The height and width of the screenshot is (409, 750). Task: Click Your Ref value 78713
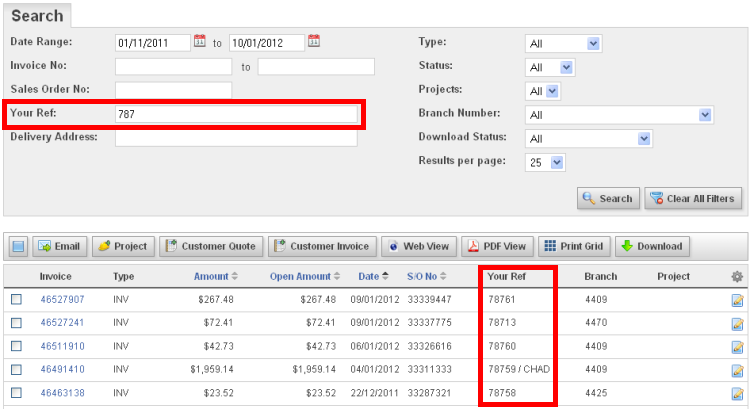click(502, 323)
